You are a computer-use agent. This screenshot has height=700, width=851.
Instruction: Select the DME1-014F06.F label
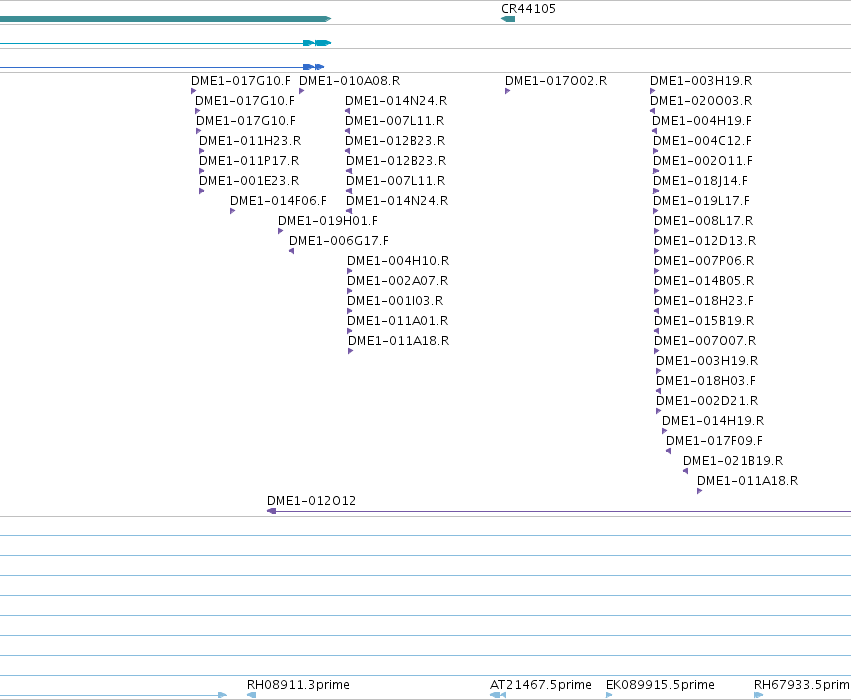[x=278, y=201]
